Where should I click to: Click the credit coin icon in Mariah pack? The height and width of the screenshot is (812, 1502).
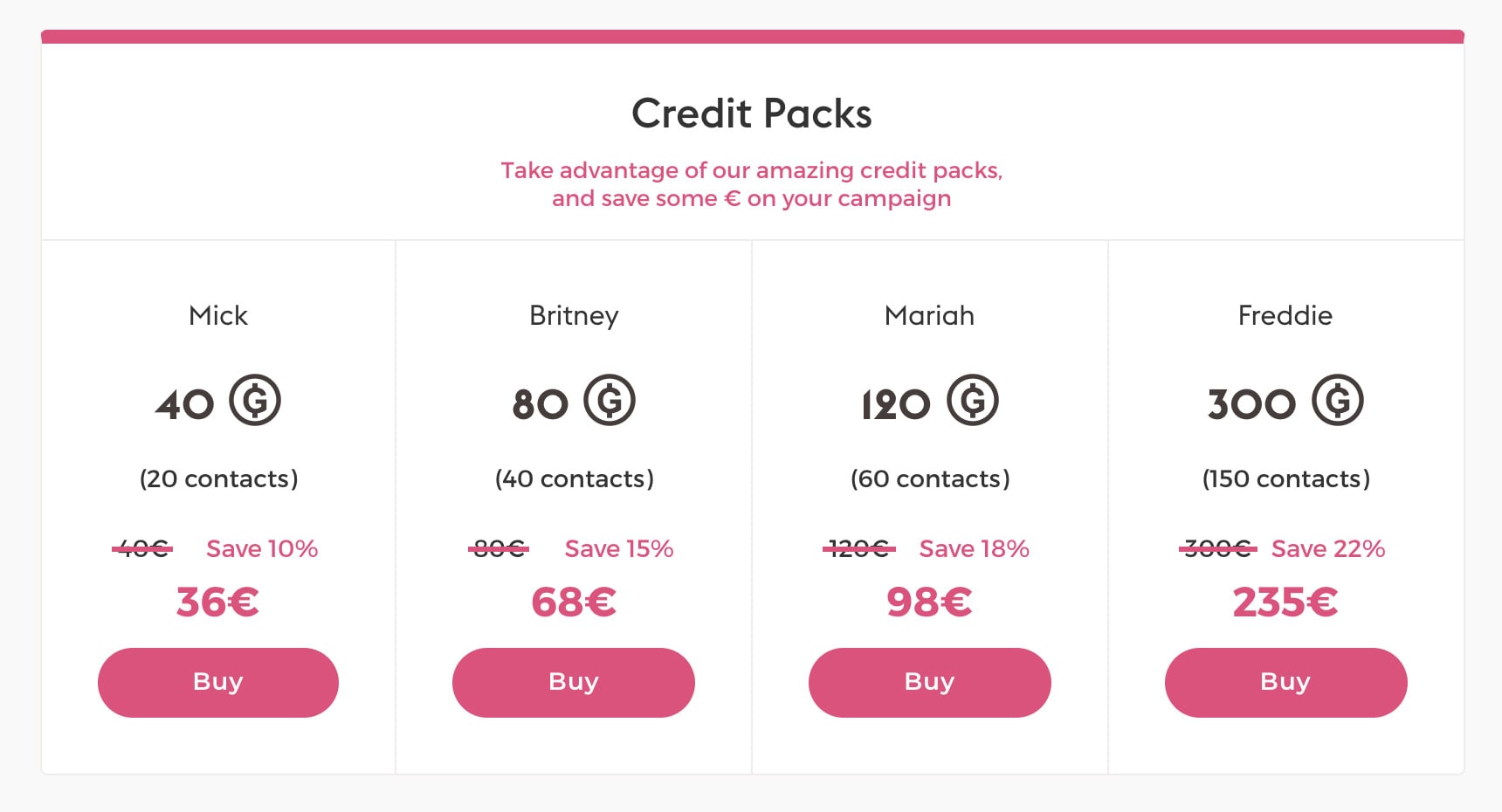click(x=973, y=400)
